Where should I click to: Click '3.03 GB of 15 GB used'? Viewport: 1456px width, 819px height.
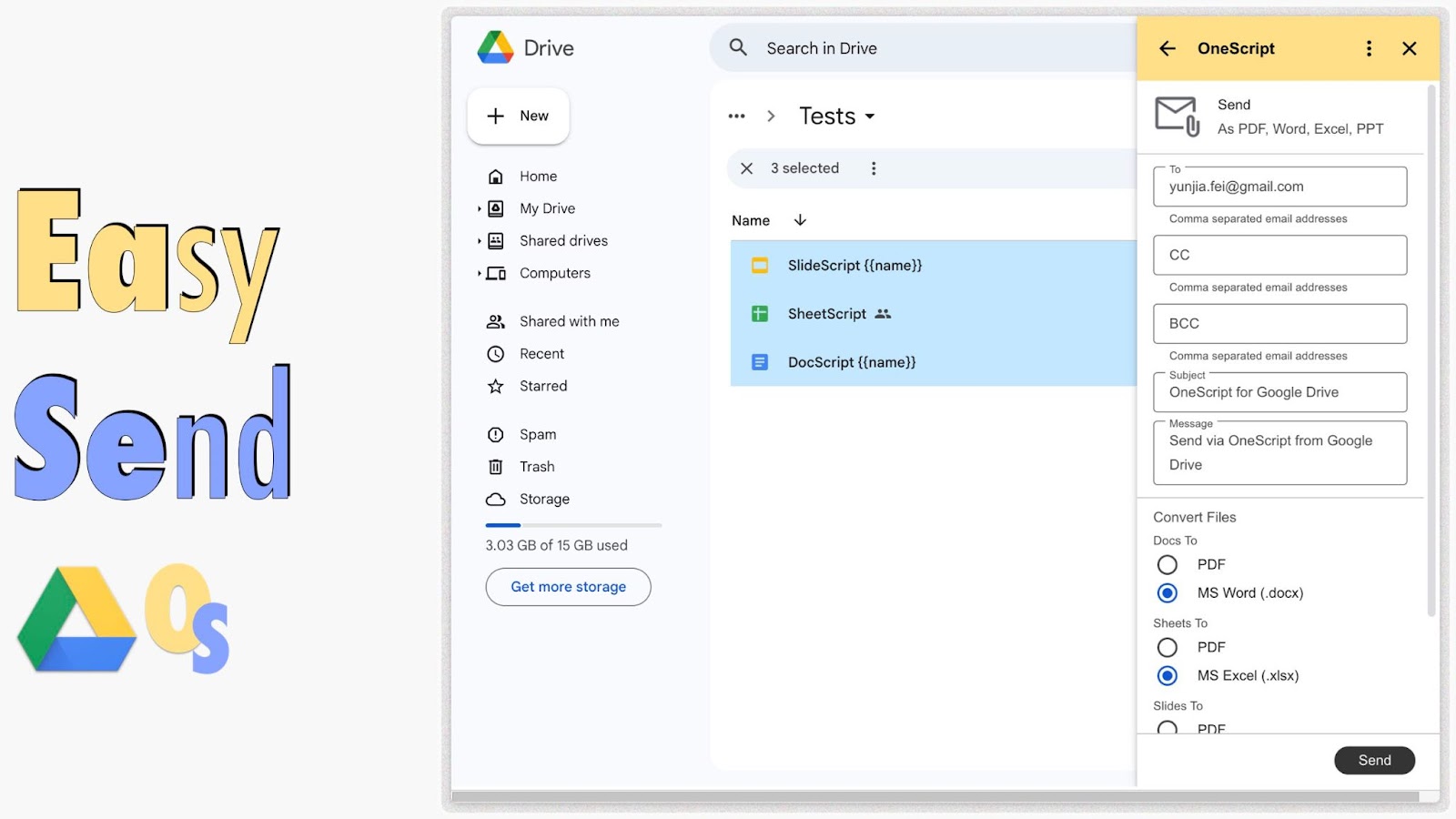click(556, 545)
